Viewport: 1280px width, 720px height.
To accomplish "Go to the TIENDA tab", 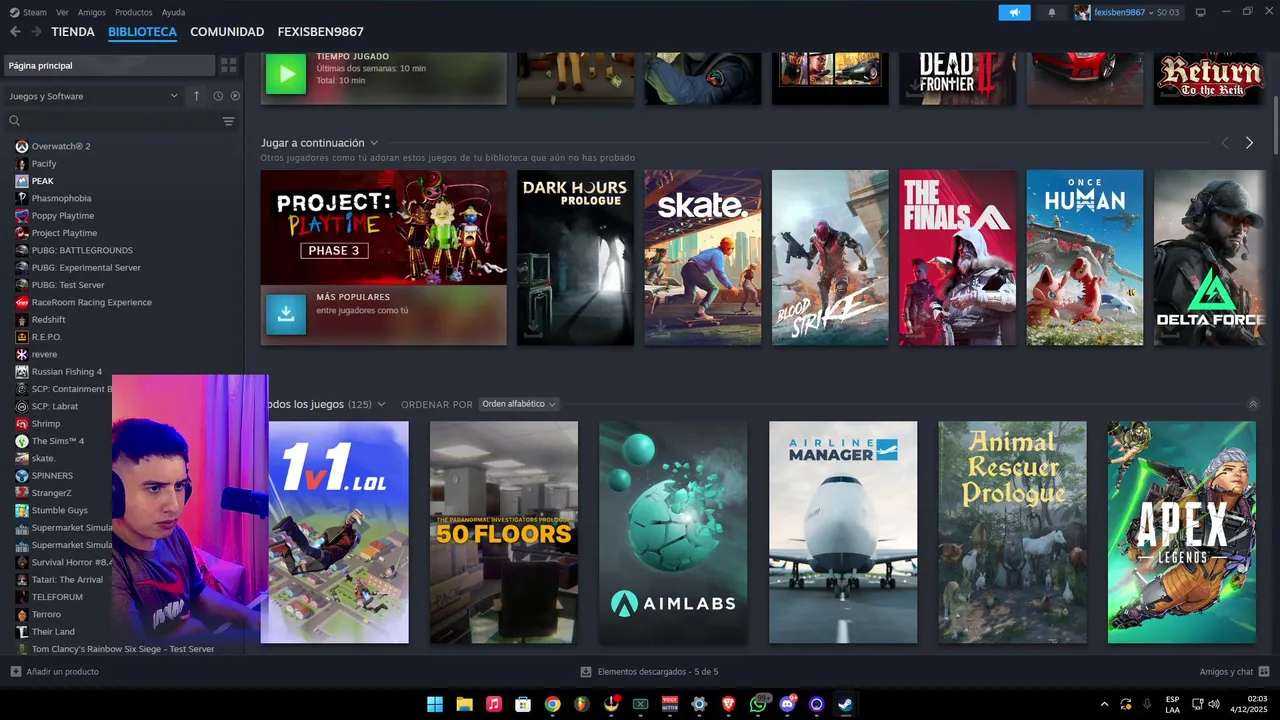I will [x=73, y=32].
